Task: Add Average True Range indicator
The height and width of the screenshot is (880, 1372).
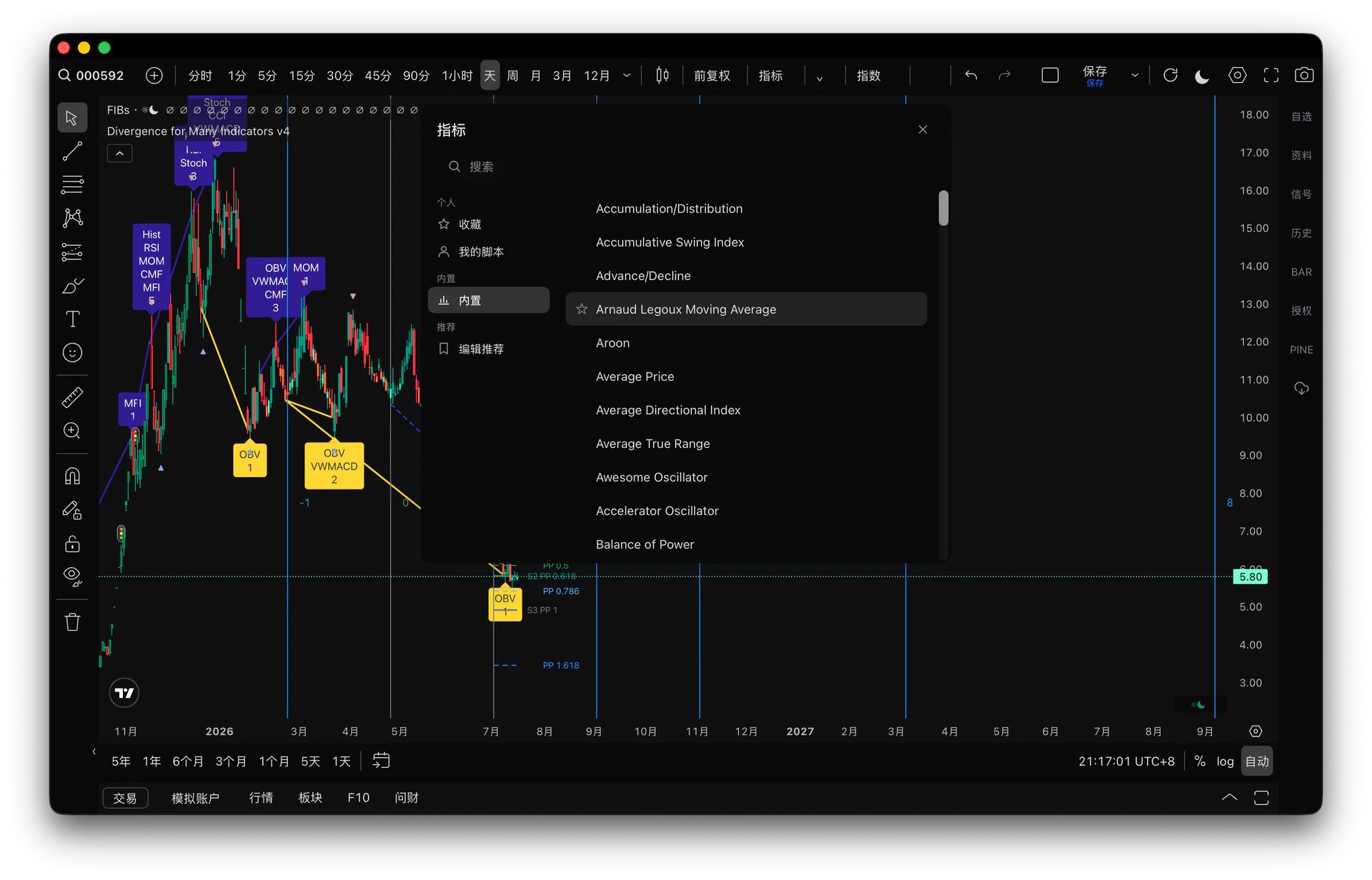Action: [x=746, y=444]
